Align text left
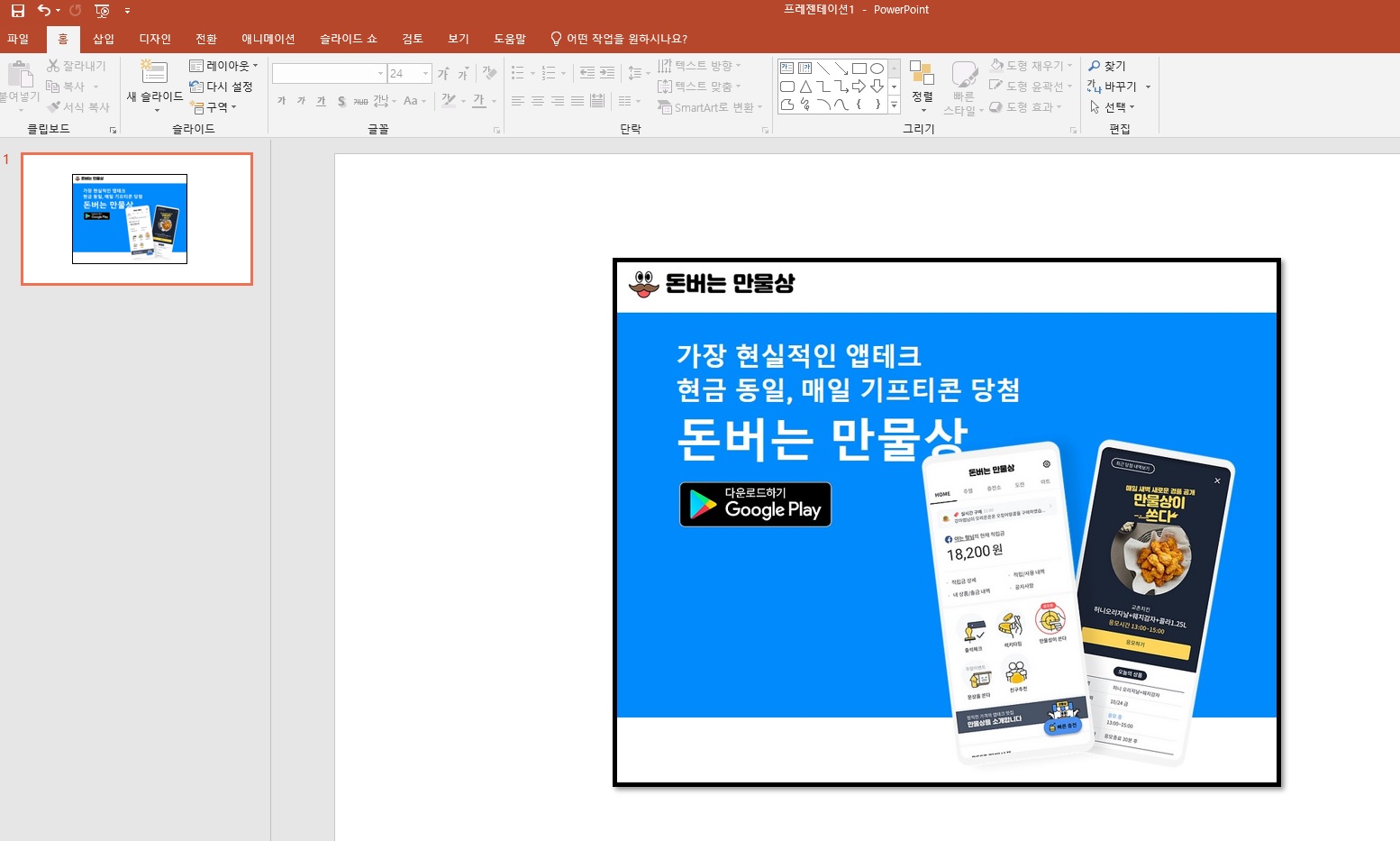This screenshot has height=841, width=1400. click(x=518, y=101)
